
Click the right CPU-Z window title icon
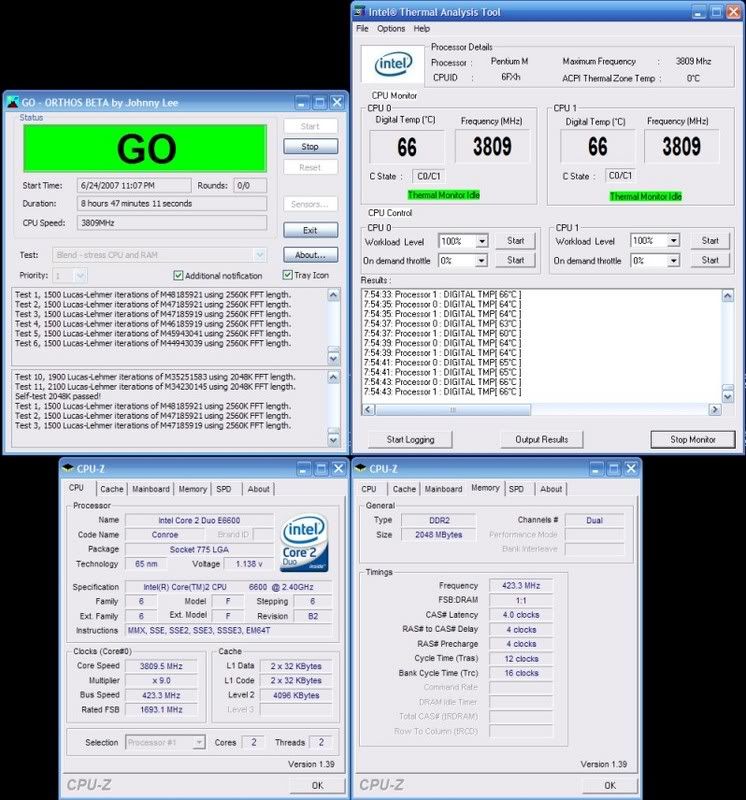(x=360, y=468)
